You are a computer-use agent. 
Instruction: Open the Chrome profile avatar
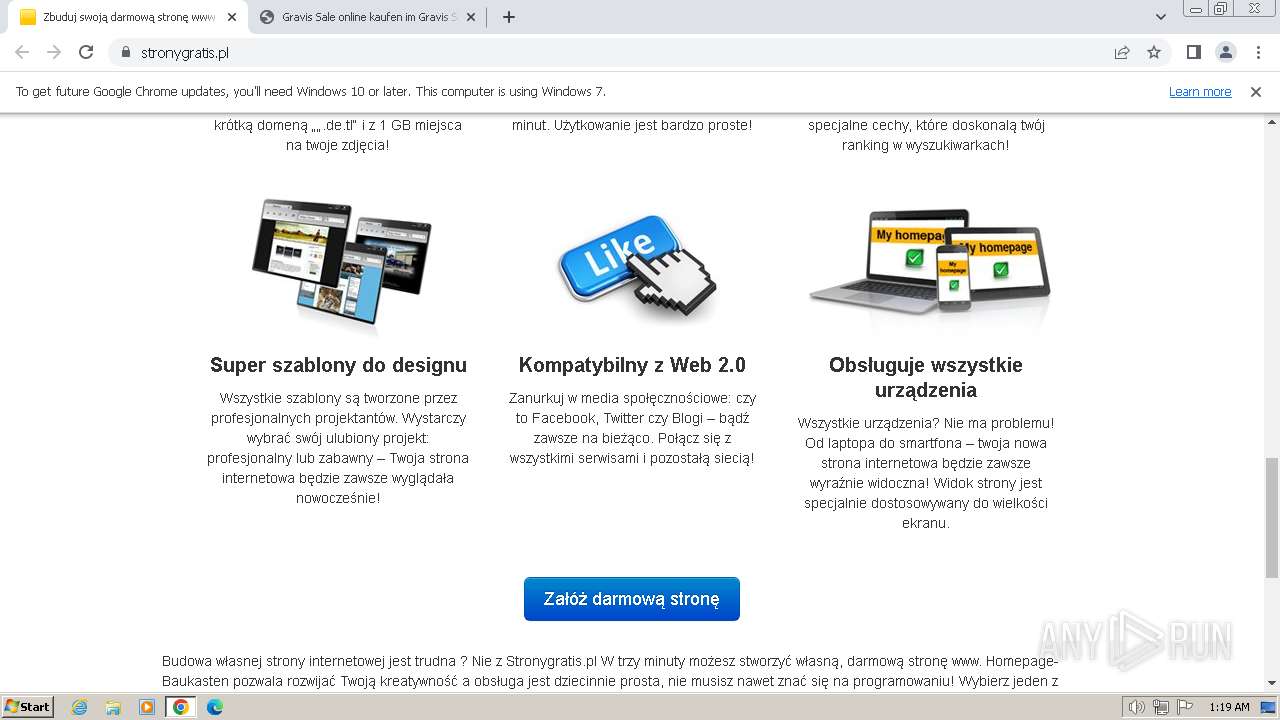click(1226, 52)
